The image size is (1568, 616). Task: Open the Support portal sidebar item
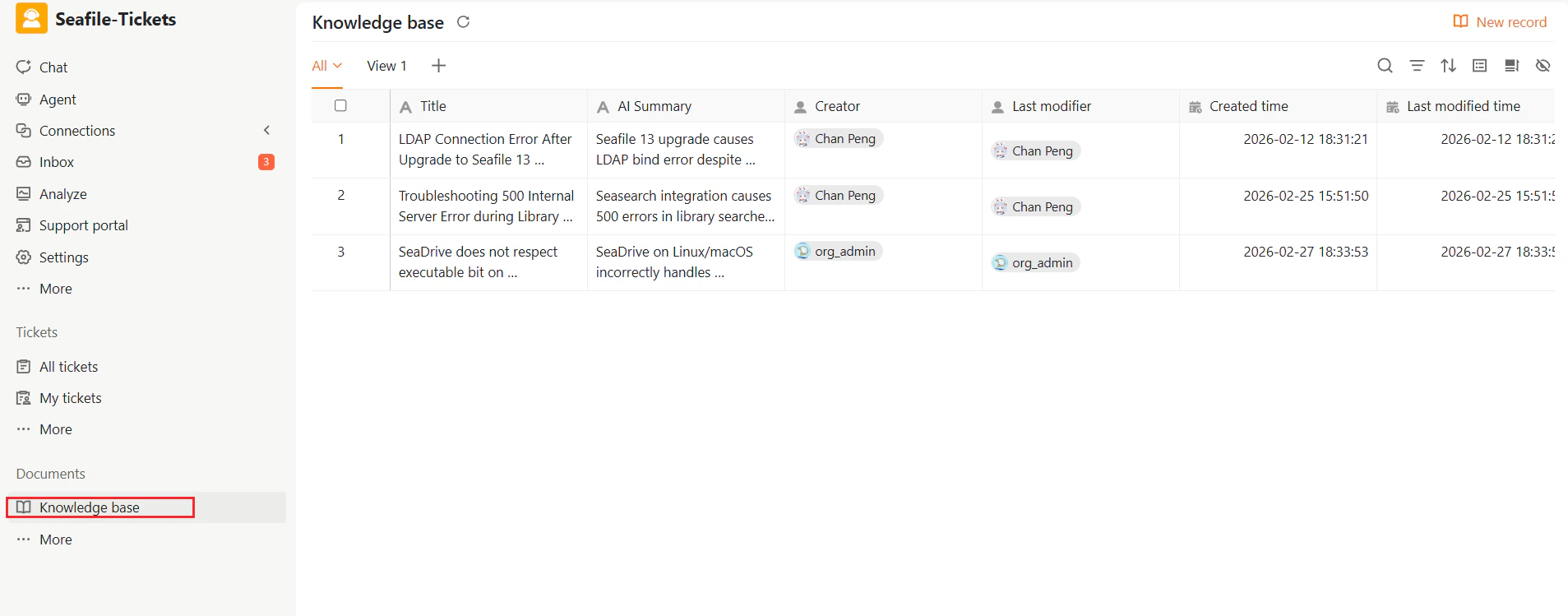[84, 225]
